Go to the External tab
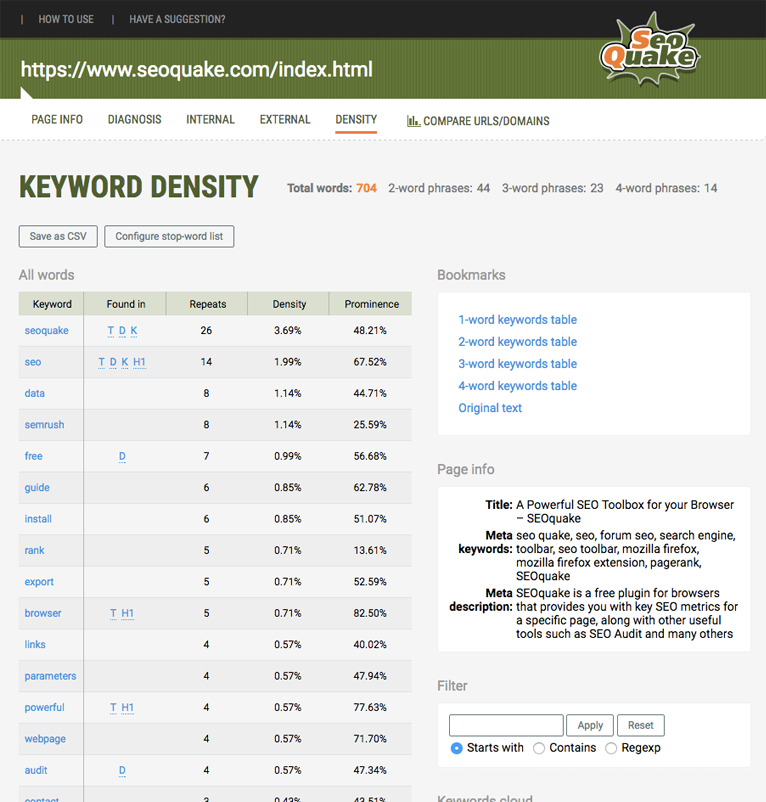The width and height of the screenshot is (766, 802). (x=285, y=120)
